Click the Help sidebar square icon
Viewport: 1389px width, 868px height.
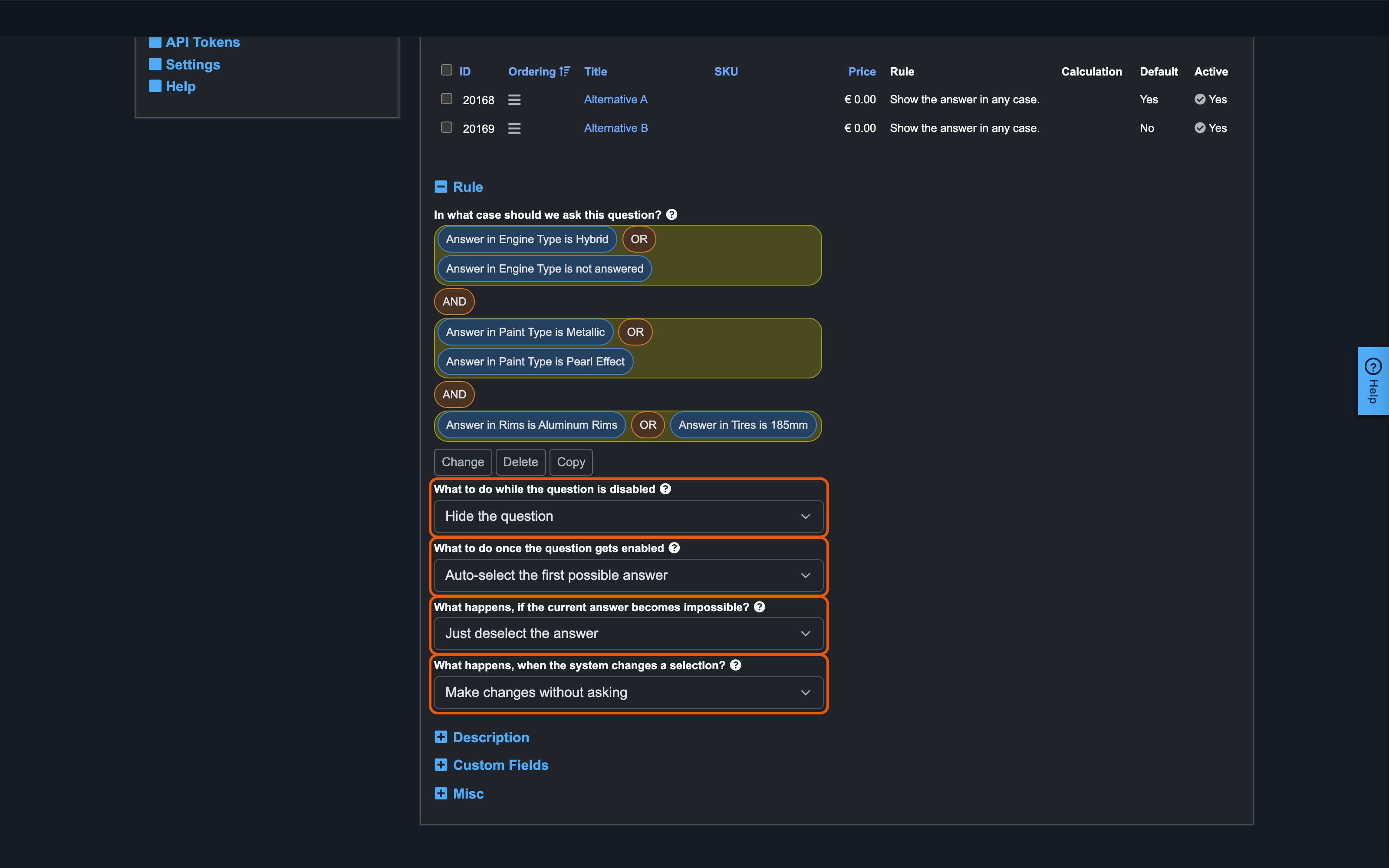click(155, 85)
